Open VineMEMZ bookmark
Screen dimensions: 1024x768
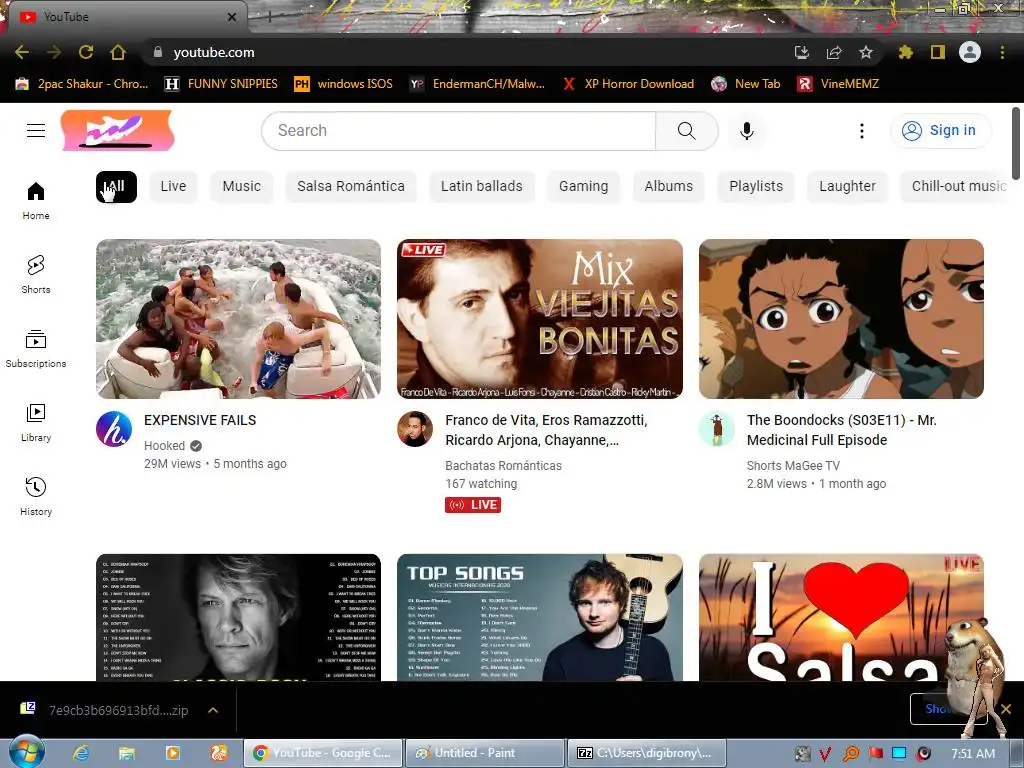839,84
